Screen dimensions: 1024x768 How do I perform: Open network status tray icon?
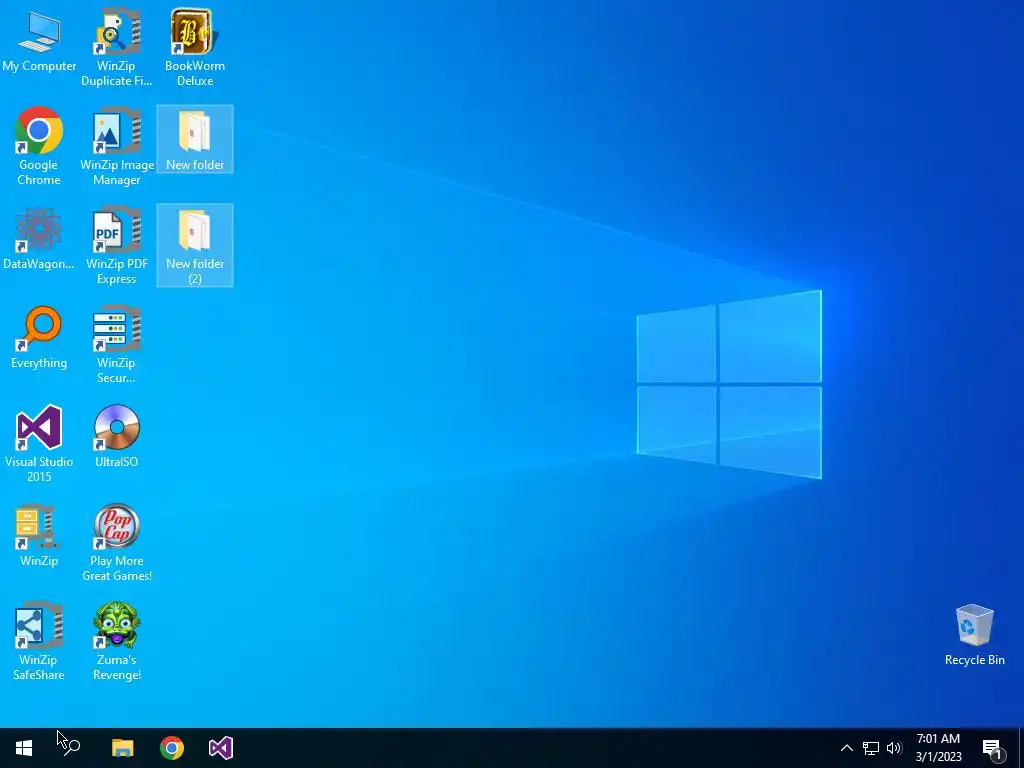(x=871, y=748)
